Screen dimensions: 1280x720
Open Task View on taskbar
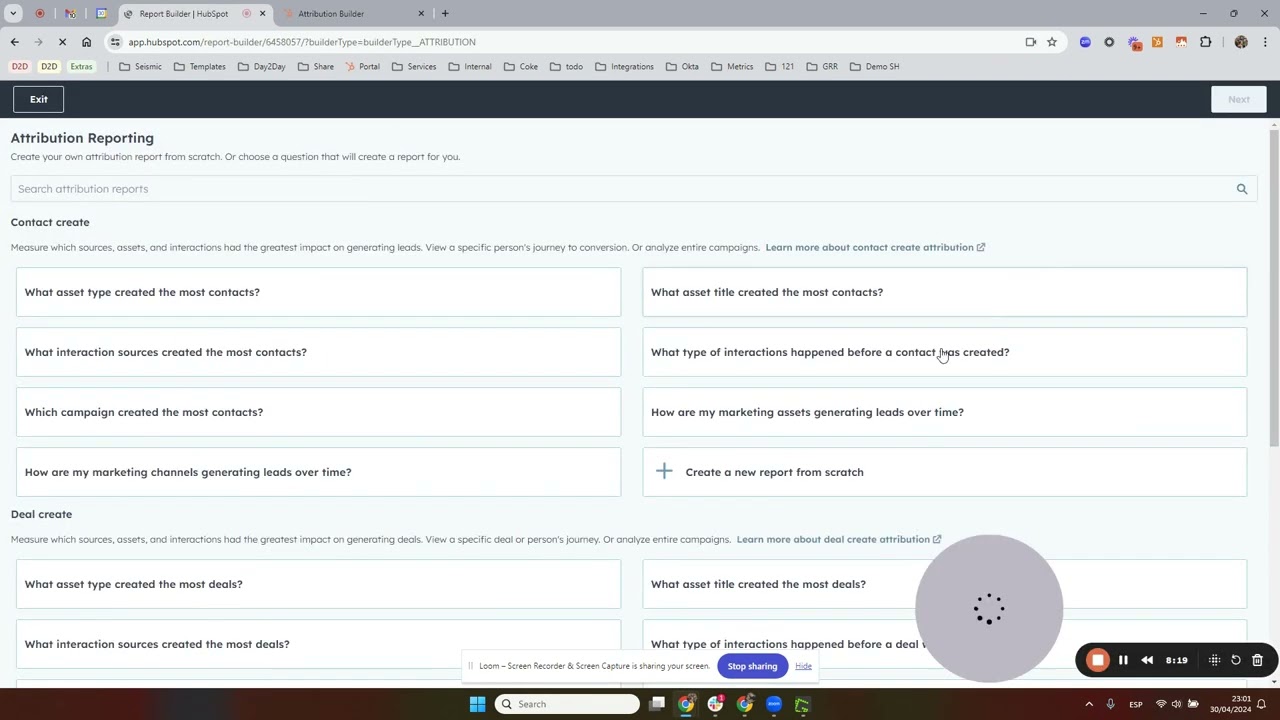click(x=657, y=704)
